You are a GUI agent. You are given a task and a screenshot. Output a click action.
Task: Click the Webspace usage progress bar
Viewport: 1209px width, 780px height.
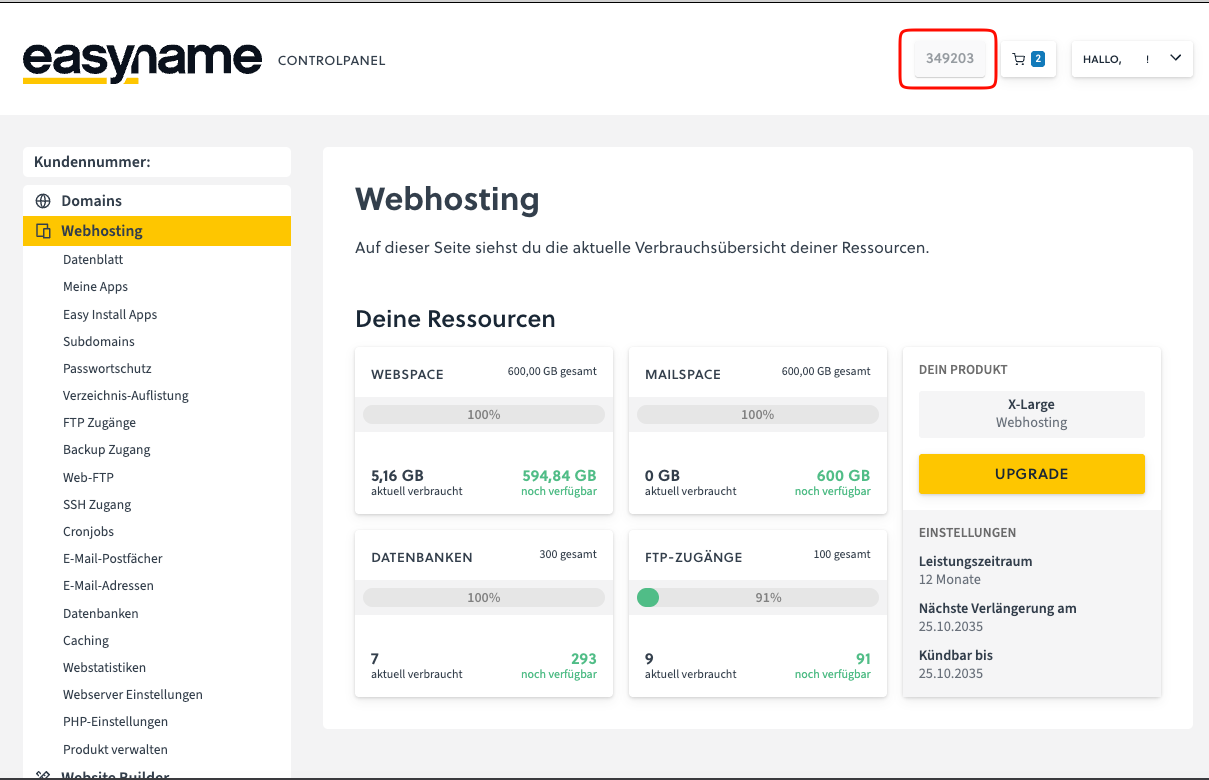[x=483, y=414]
